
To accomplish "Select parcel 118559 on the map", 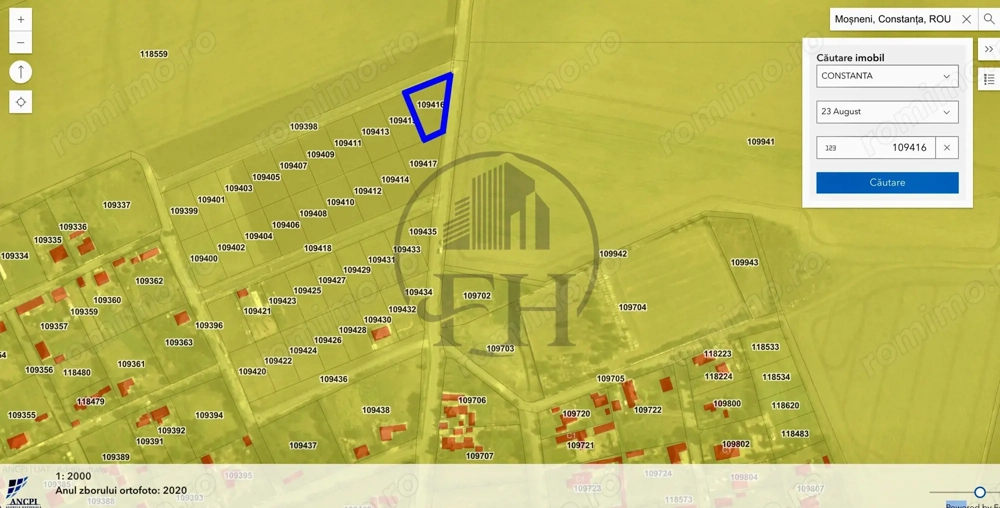I will click(154, 54).
